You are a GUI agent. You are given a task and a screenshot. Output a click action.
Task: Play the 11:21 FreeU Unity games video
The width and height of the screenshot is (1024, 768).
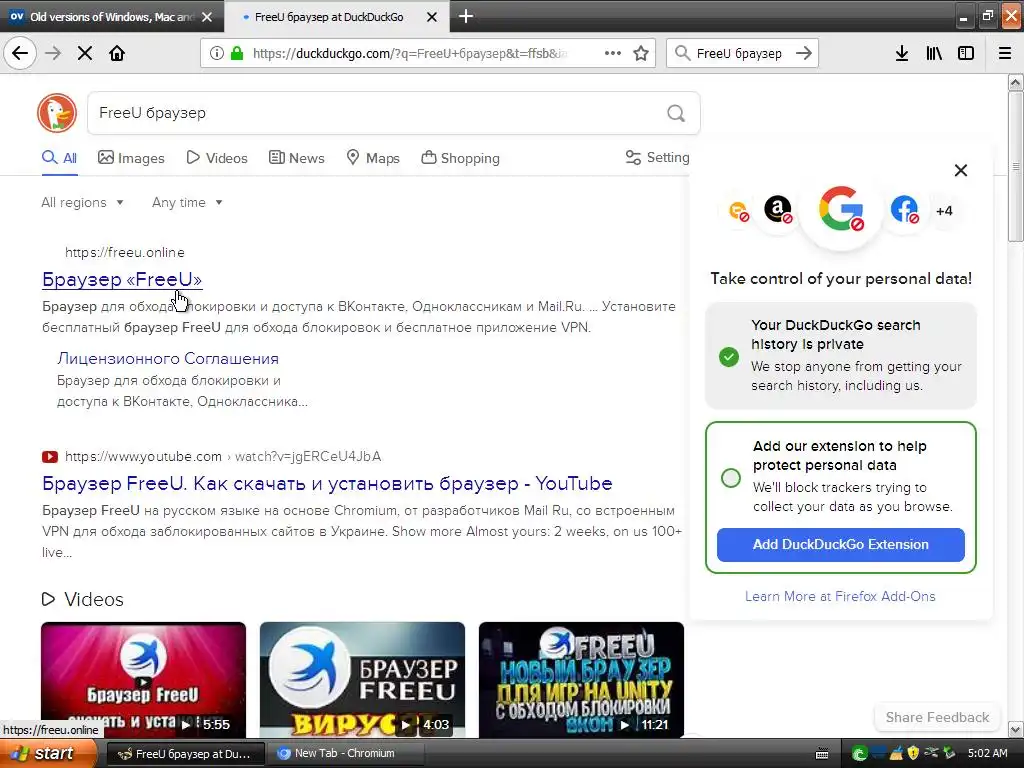pyautogui.click(x=581, y=680)
